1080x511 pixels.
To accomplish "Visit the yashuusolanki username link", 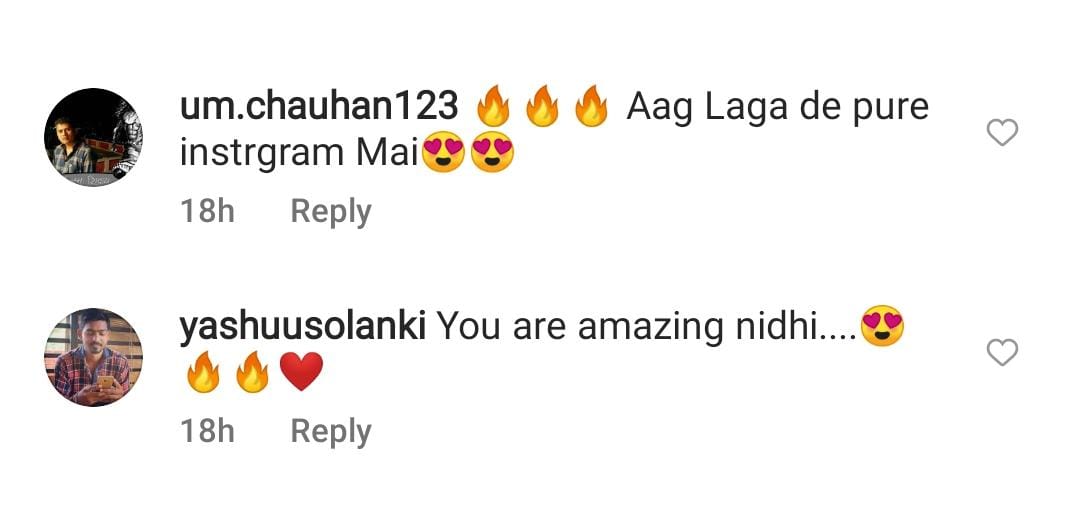I will coord(302,328).
